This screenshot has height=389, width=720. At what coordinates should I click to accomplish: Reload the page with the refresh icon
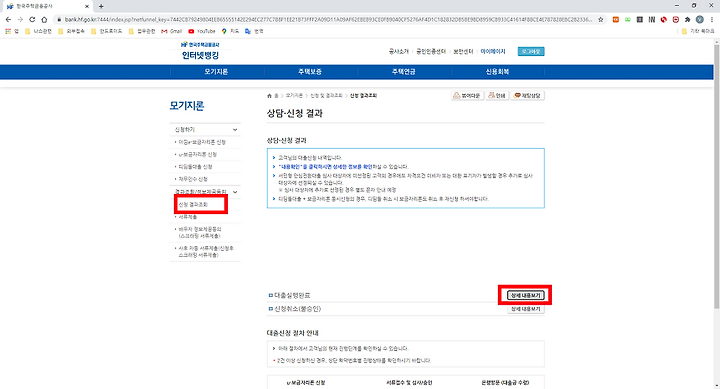point(32,19)
